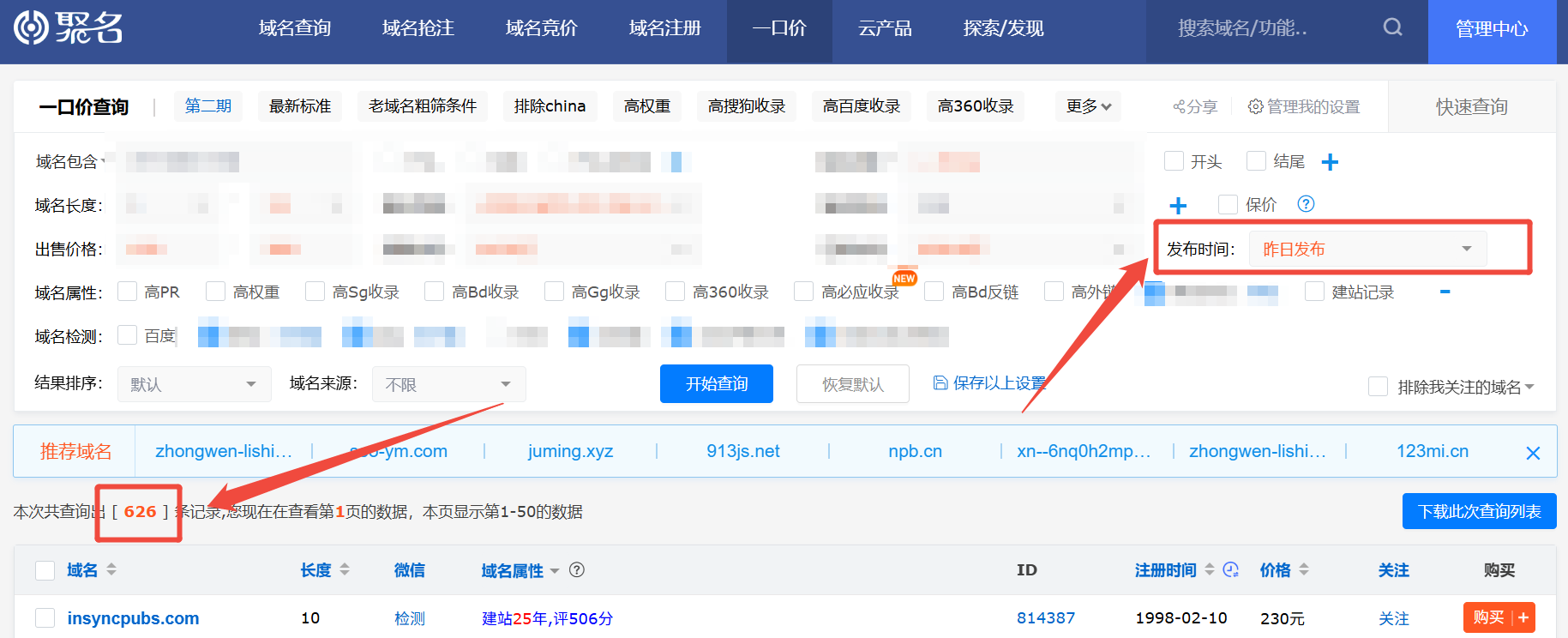The height and width of the screenshot is (638, 1568).
Task: Click the 开始查询 button
Action: point(717,383)
